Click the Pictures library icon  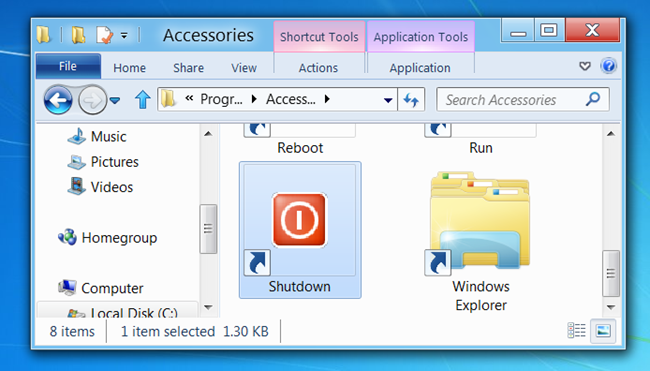coord(77,162)
